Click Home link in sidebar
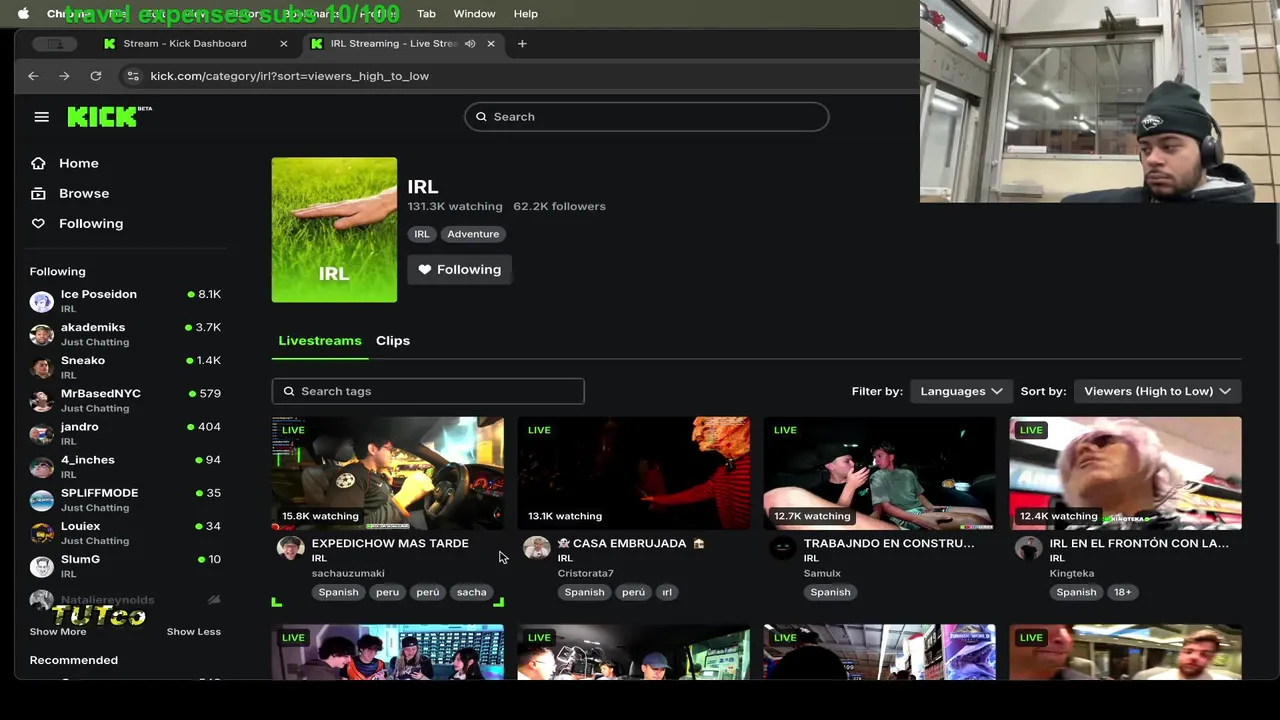 coord(79,163)
